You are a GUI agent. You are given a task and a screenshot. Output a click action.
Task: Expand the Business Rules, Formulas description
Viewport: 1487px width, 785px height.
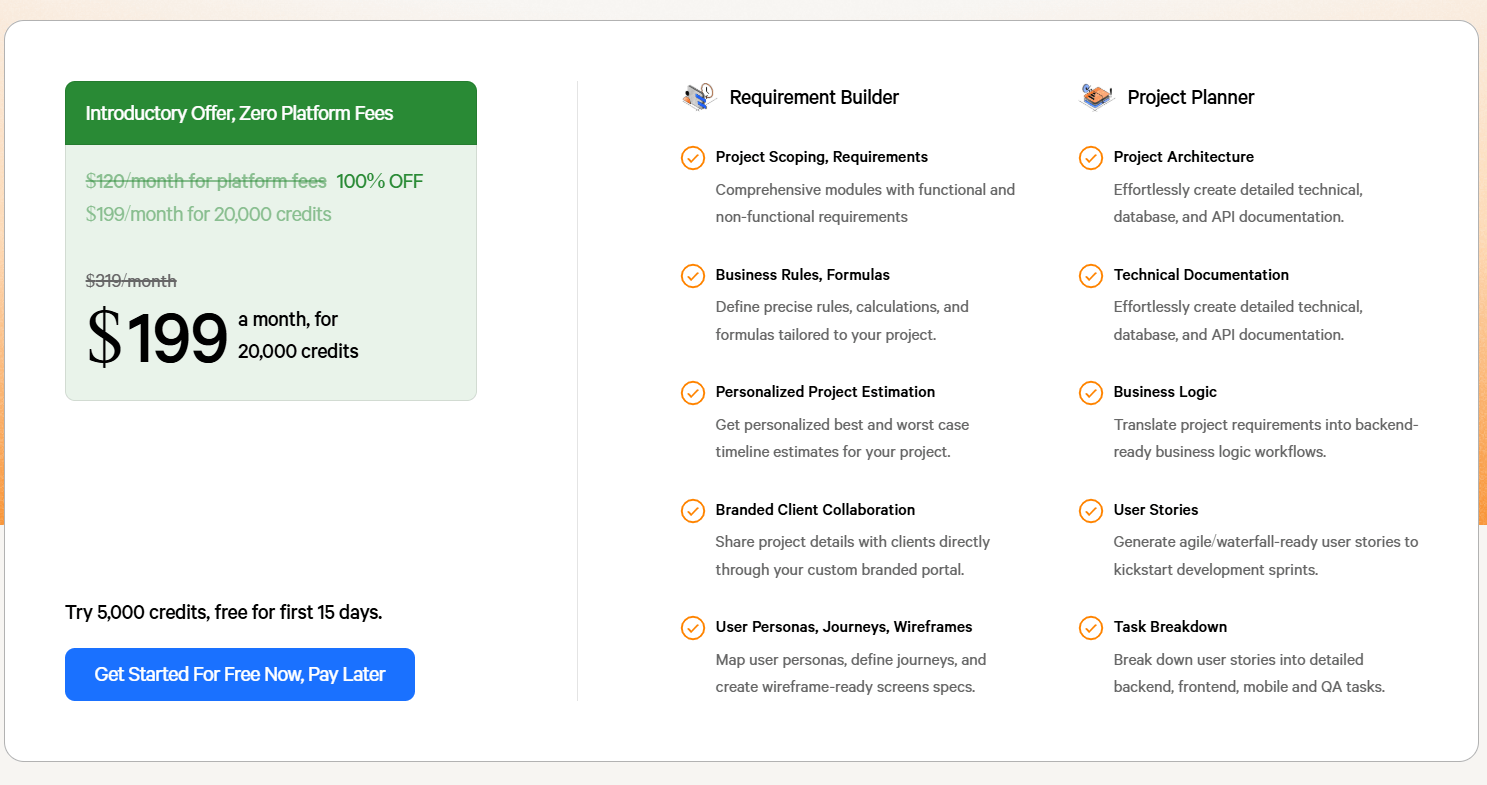[802, 275]
